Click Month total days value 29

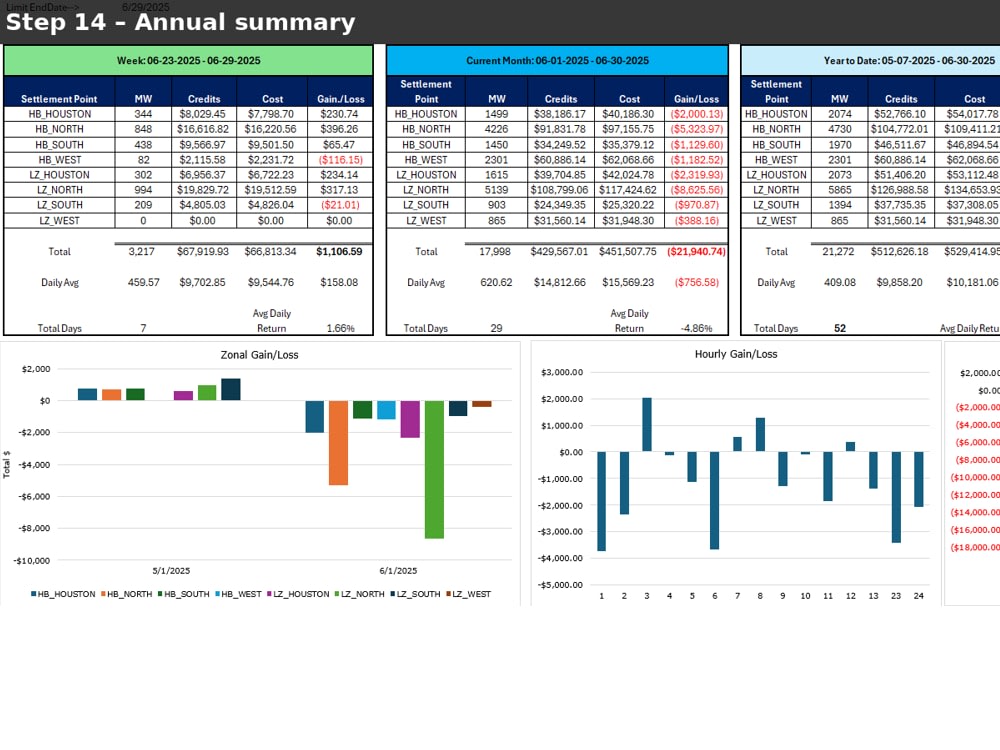[x=496, y=328]
